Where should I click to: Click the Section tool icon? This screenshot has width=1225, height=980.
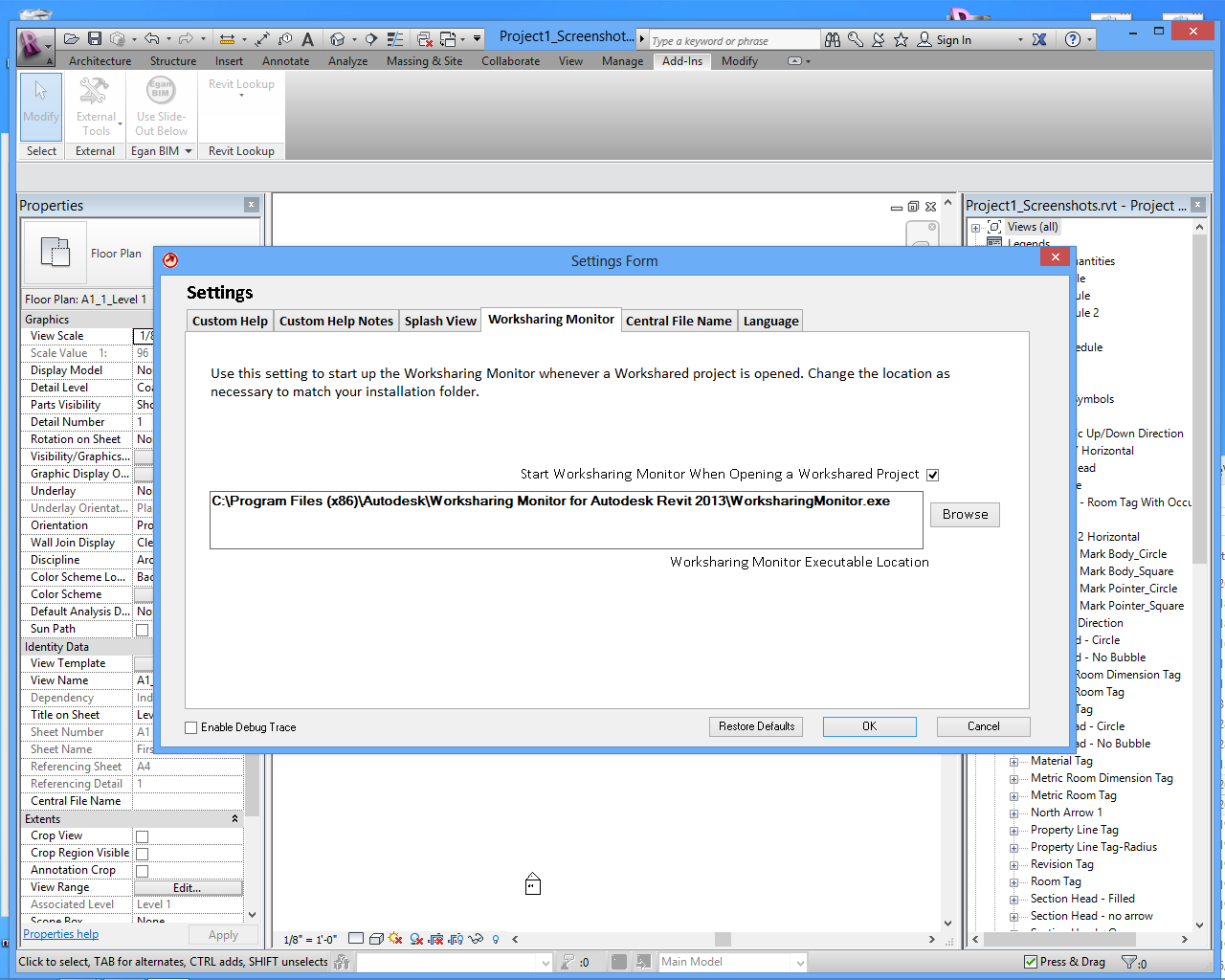tap(371, 39)
